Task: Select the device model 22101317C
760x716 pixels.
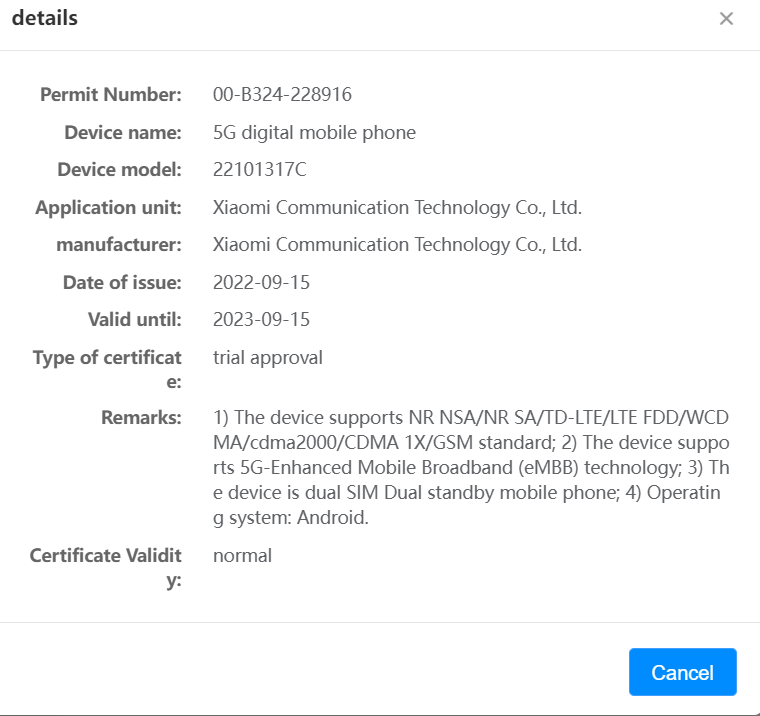Action: (x=259, y=170)
